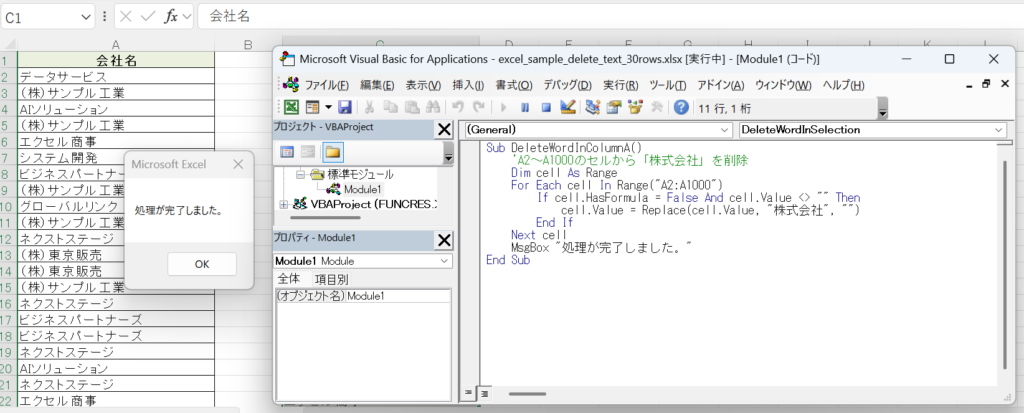Open the ファイル(F) menu
The image size is (1024, 413).
pos(327,86)
